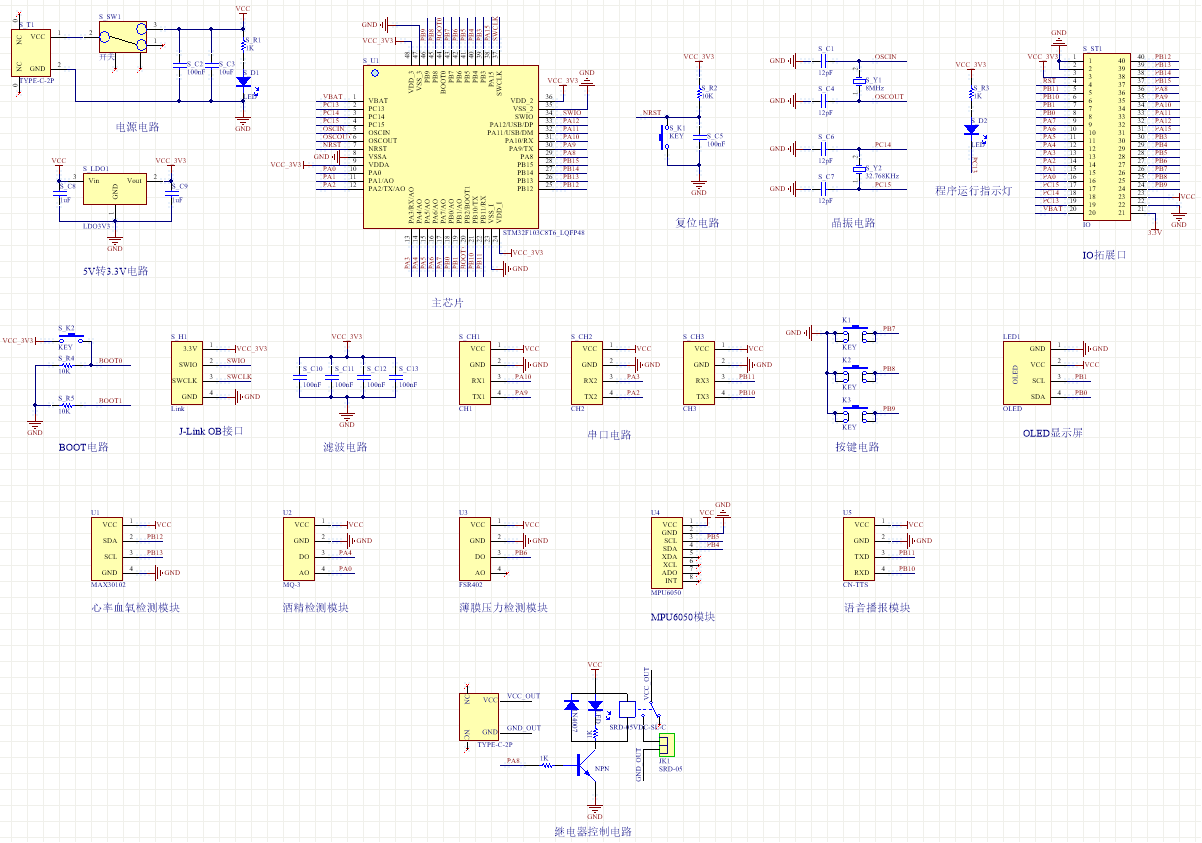This screenshot has width=1202, height=843.
Task: Select the H1 Link connector block
Action: 187,372
